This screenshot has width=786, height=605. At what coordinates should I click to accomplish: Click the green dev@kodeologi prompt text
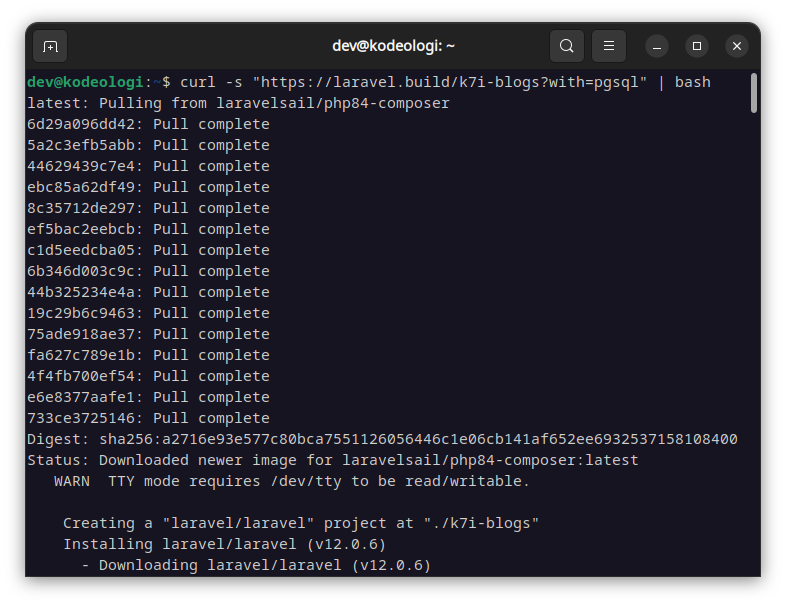click(85, 82)
